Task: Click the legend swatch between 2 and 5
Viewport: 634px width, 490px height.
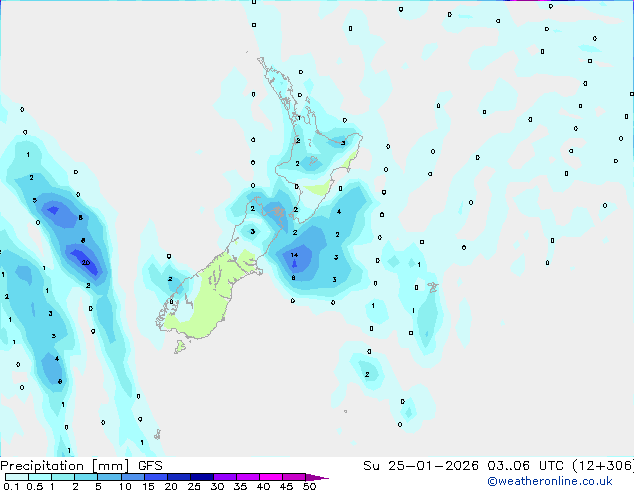Action: coord(86,477)
